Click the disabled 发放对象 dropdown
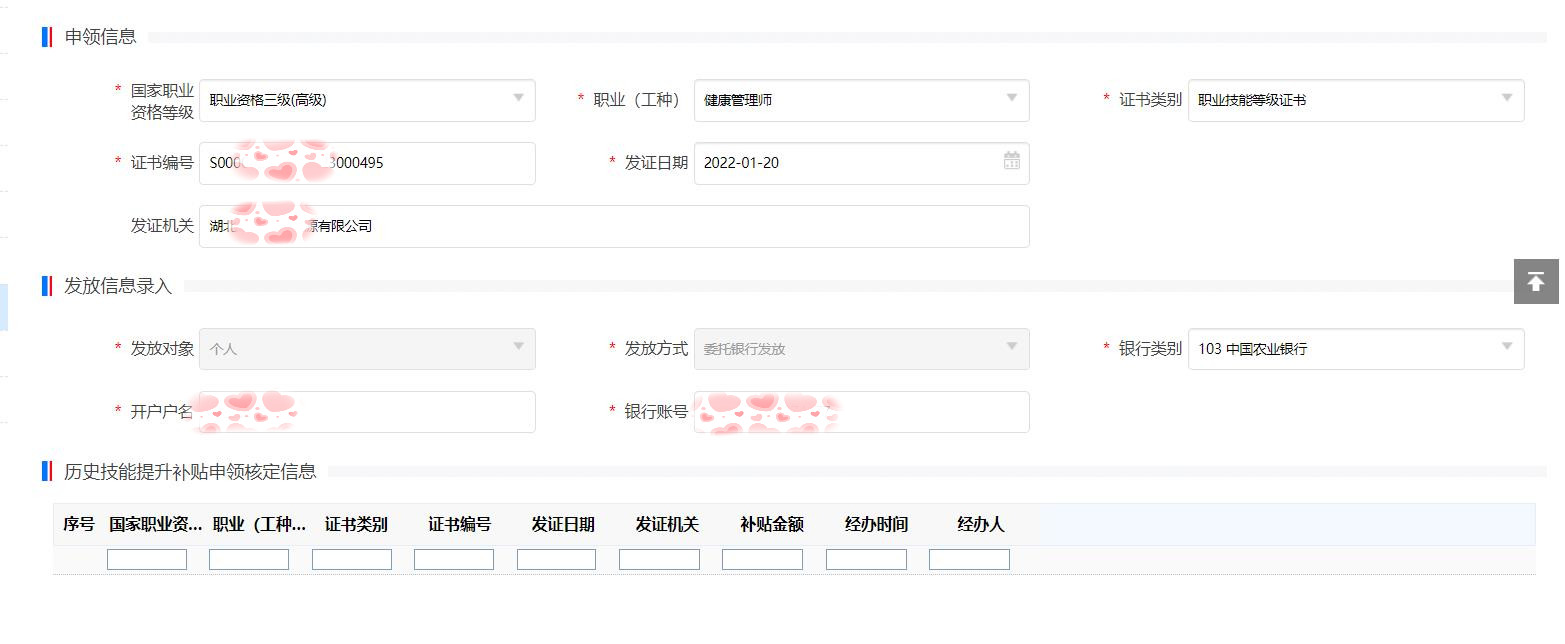Viewport: 1565px width, 644px height. (367, 349)
